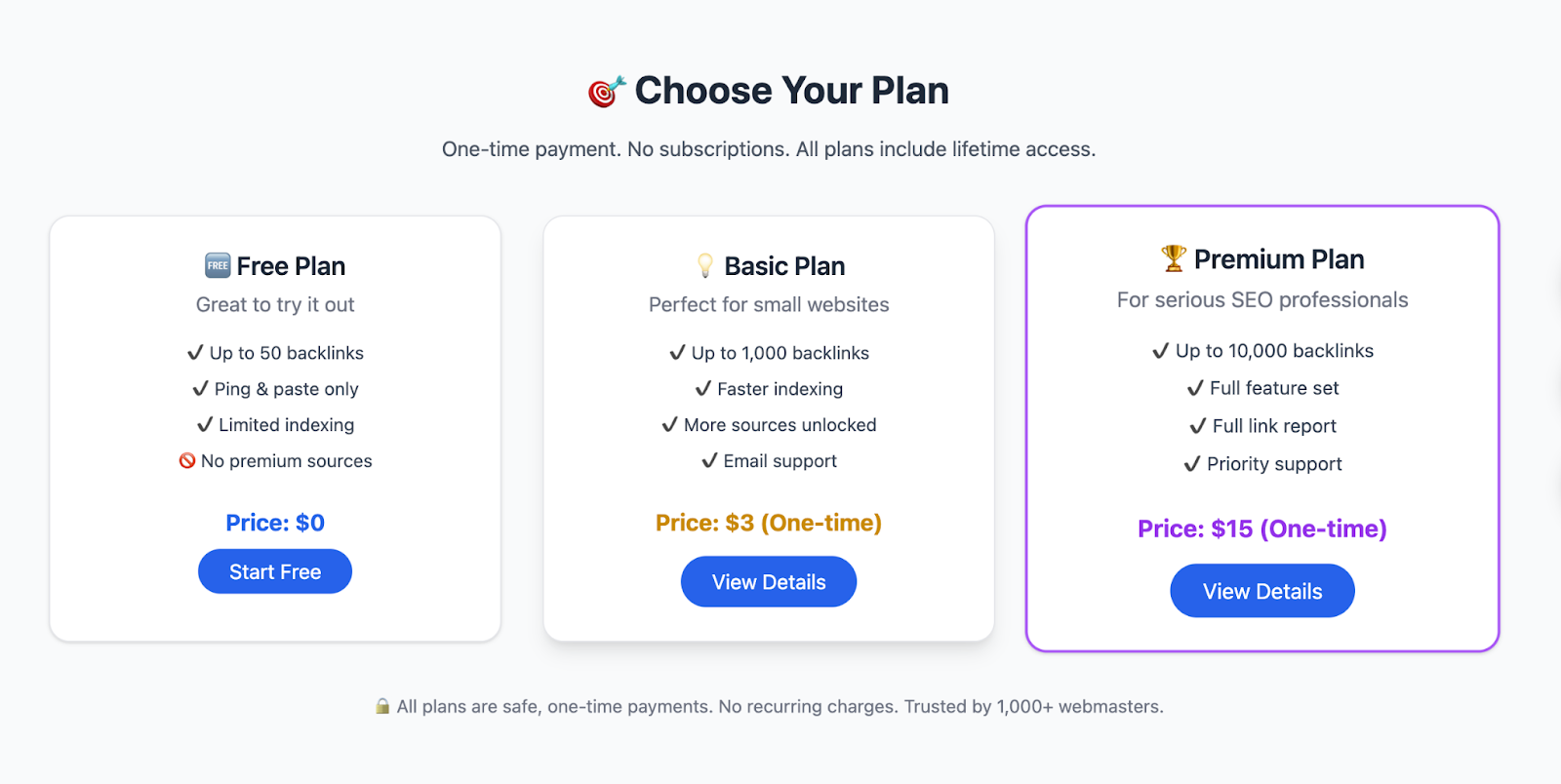Click checkmark next to Full link report
This screenshot has width=1561, height=784.
[1198, 426]
